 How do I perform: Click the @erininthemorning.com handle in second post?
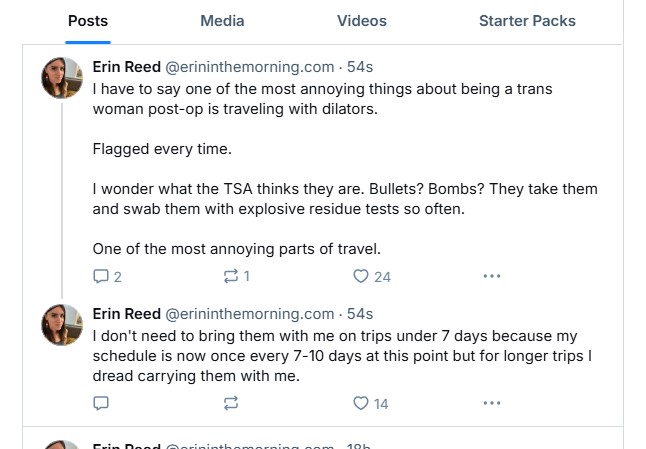tap(249, 314)
